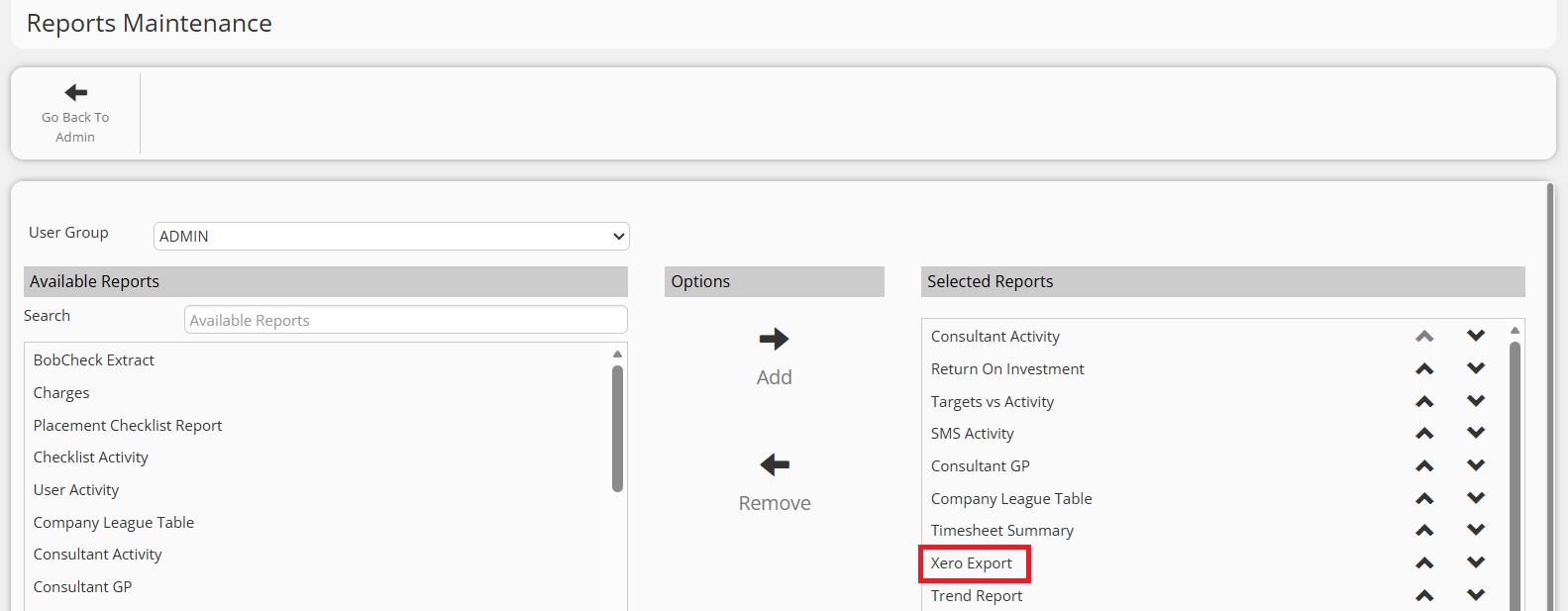Viewport: 1568px width, 611px height.
Task: Move Company League Table up in selected reports
Action: [1424, 499]
